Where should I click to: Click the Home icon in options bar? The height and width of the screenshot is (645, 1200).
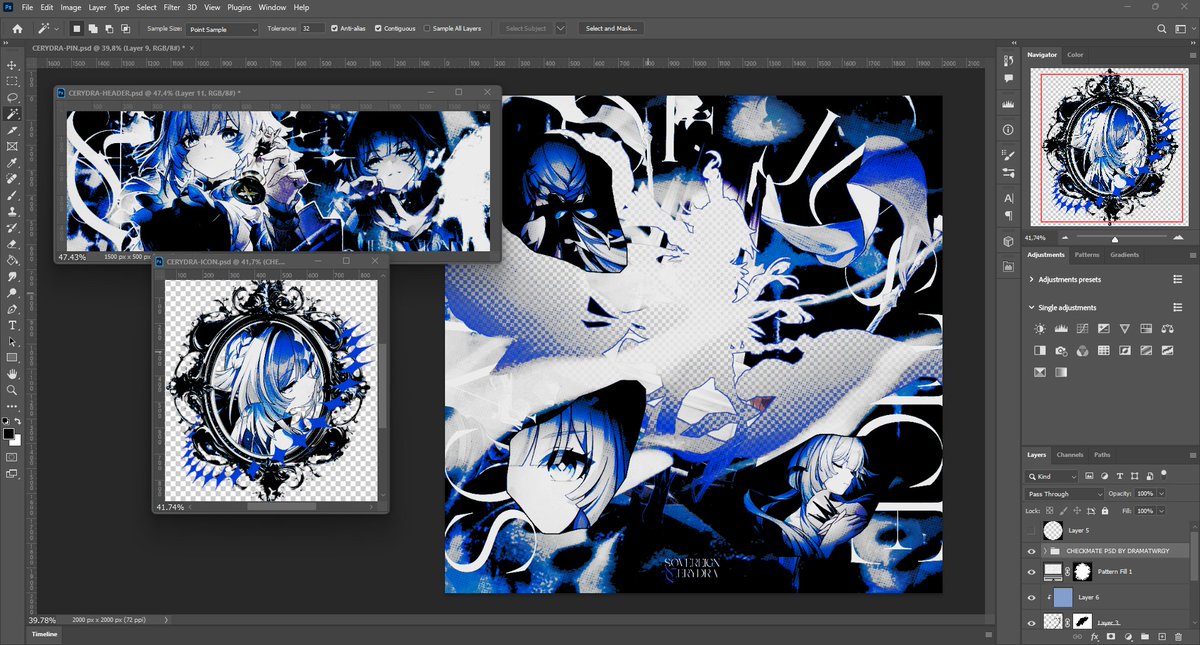17,28
